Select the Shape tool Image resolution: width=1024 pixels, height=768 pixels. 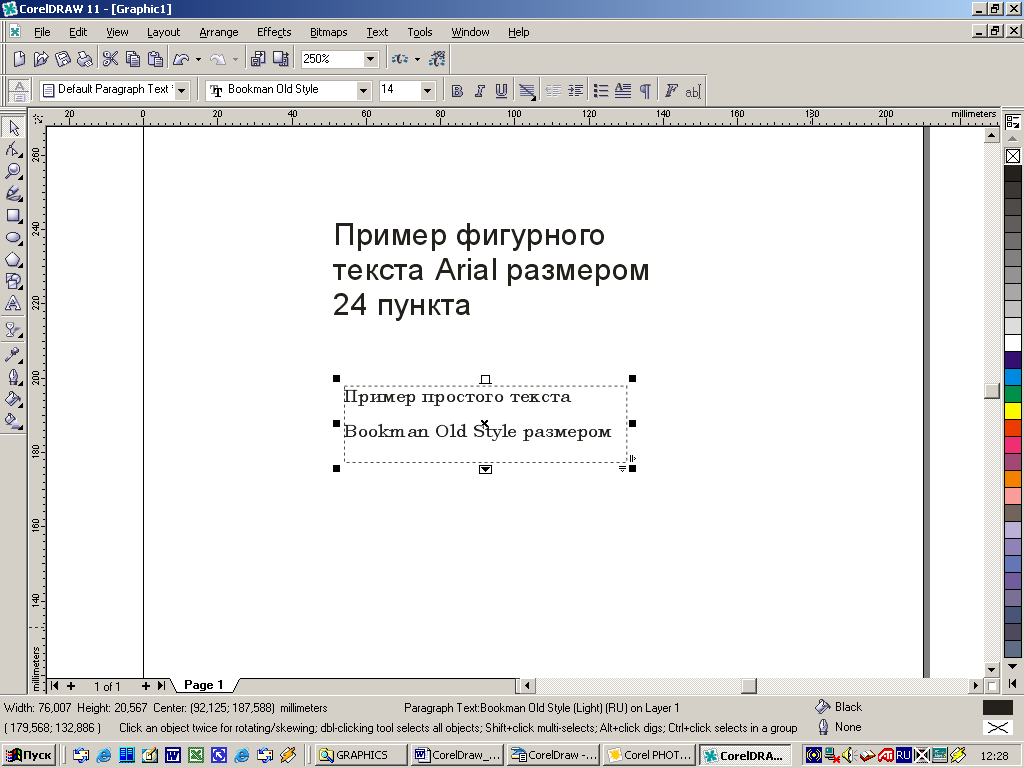tap(13, 150)
